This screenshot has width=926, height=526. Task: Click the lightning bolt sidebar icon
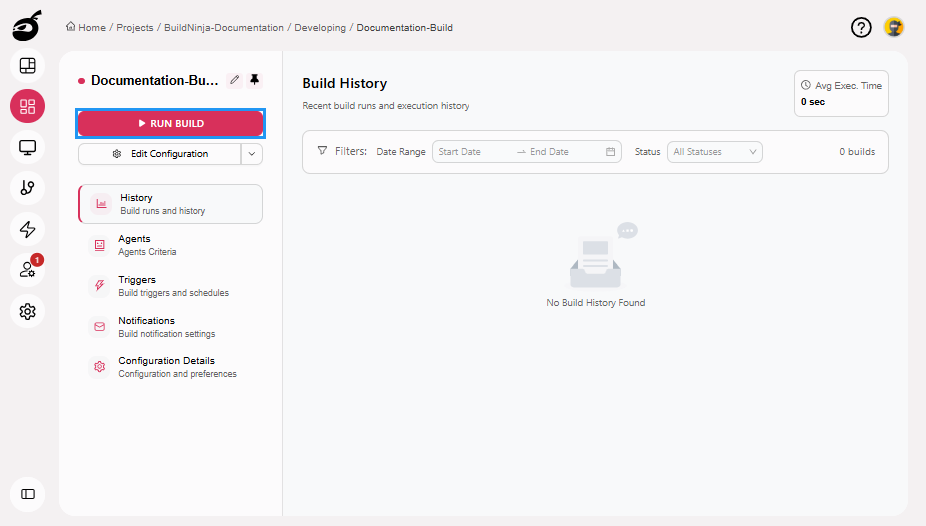[28, 229]
